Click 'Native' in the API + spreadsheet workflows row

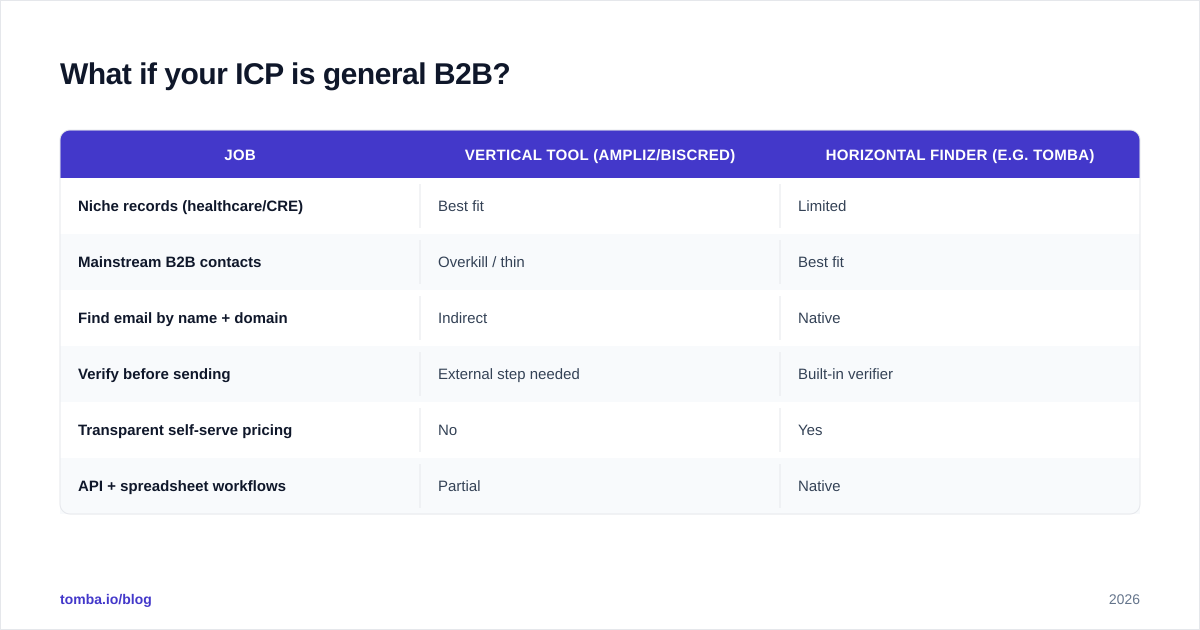coord(819,486)
